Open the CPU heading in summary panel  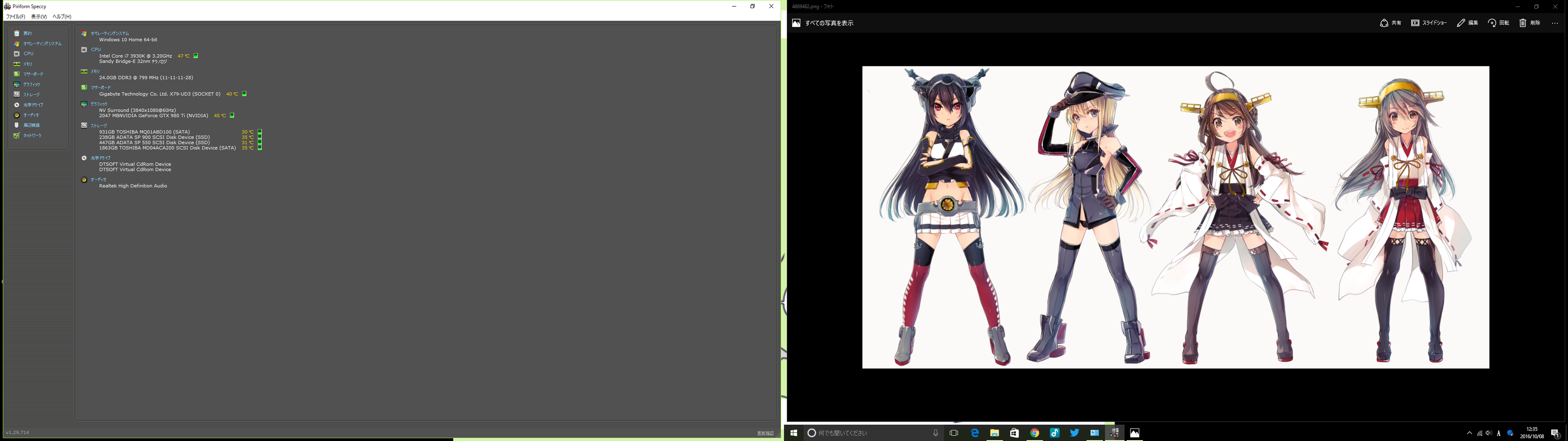pos(96,50)
